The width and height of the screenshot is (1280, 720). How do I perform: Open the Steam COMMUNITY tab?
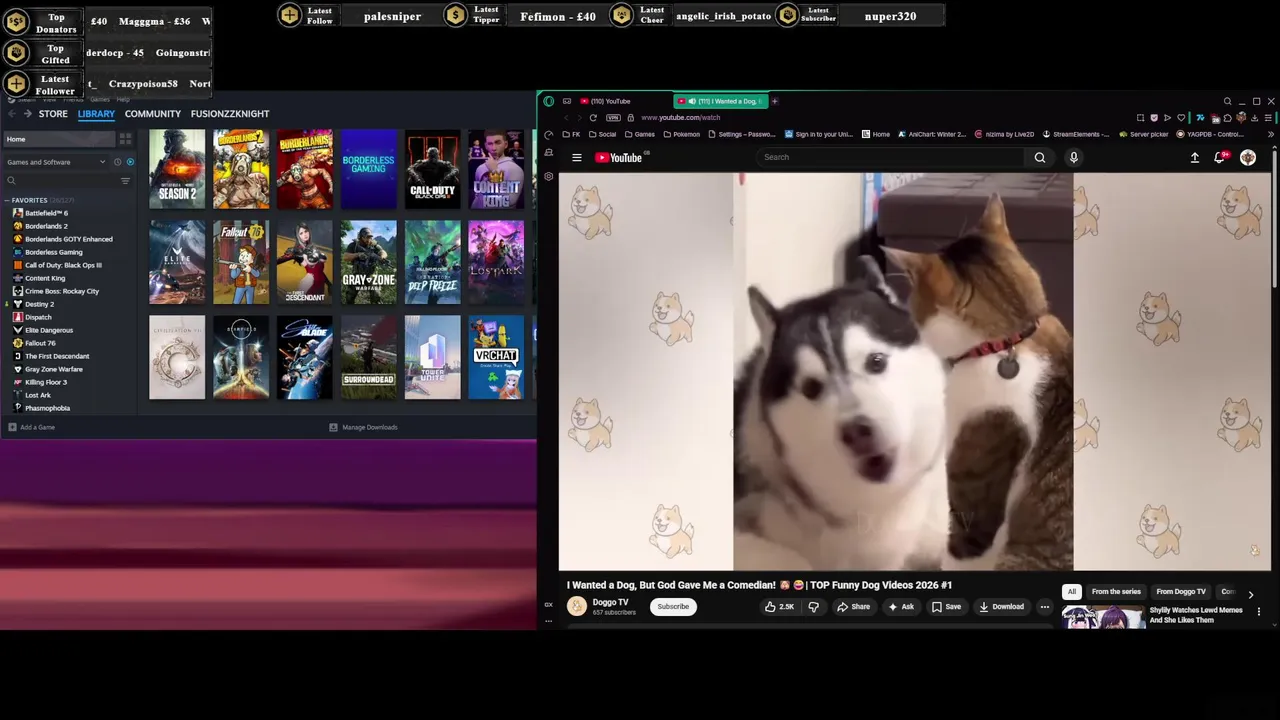(152, 114)
